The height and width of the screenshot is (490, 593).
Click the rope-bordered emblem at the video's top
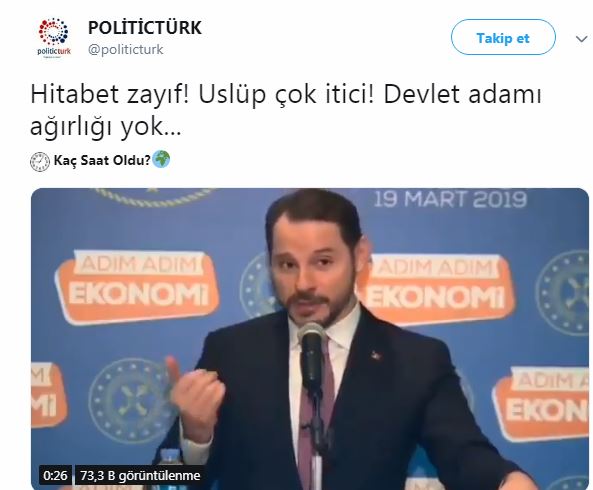[157, 197]
